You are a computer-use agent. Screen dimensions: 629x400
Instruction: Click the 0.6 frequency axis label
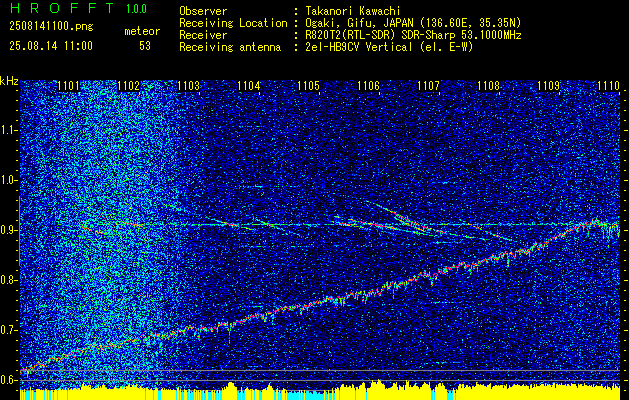point(9,380)
